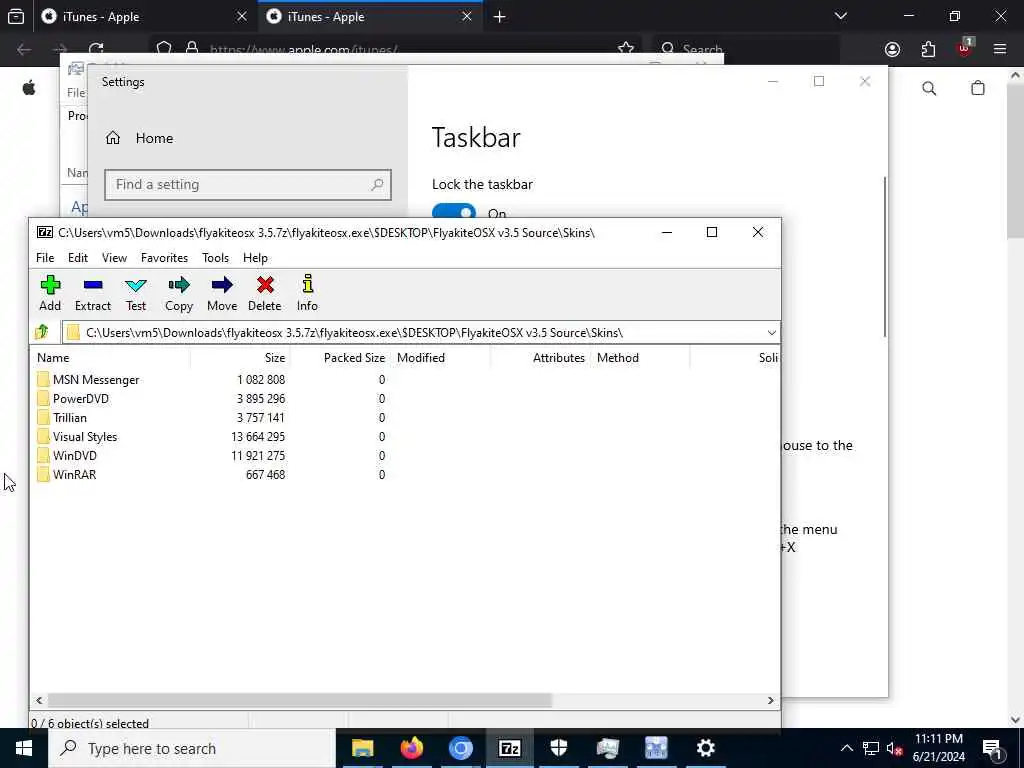Select the MSN Messenger folder icon

[43, 379]
